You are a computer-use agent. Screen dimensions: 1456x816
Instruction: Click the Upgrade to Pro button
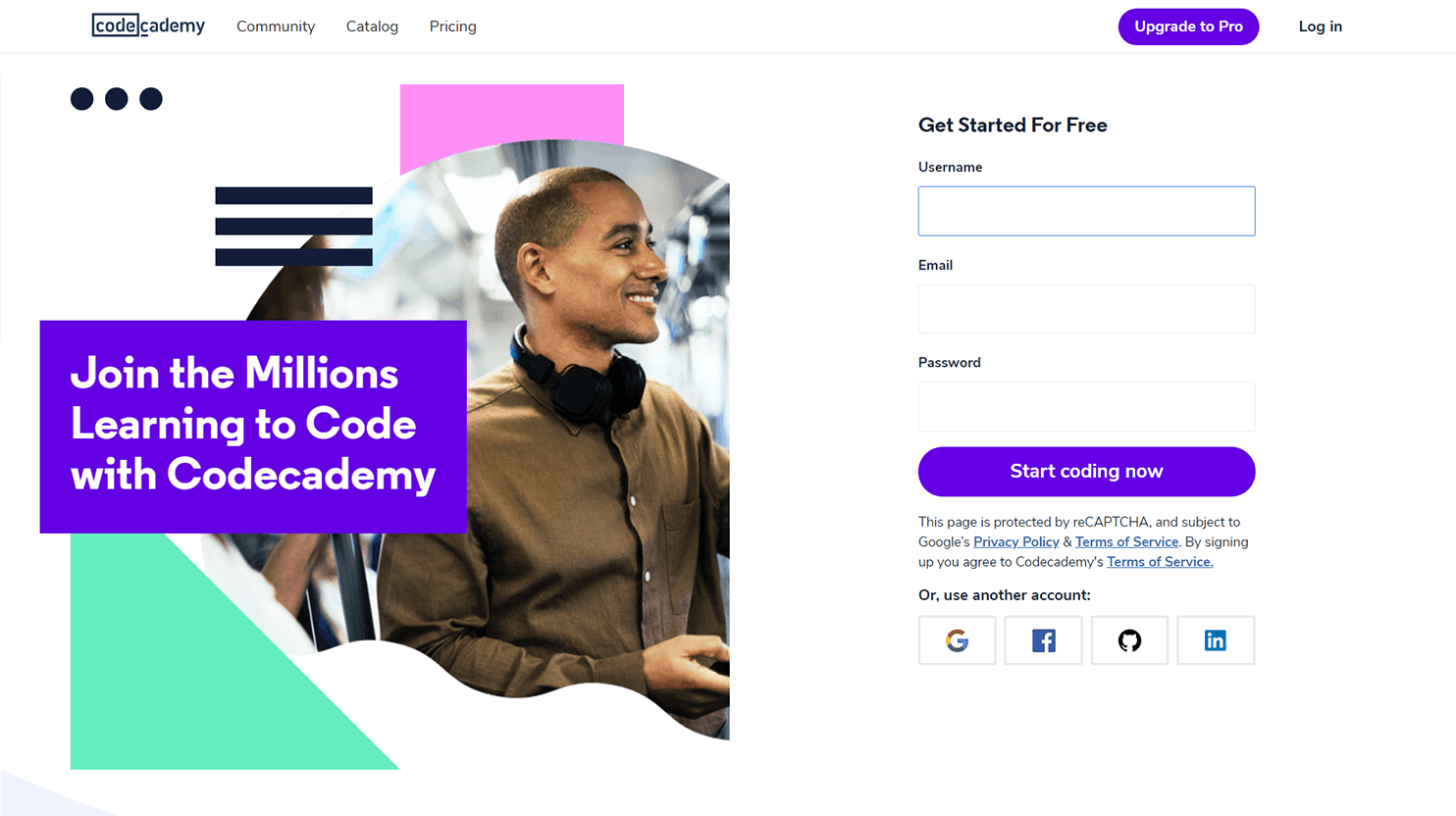pos(1188,26)
